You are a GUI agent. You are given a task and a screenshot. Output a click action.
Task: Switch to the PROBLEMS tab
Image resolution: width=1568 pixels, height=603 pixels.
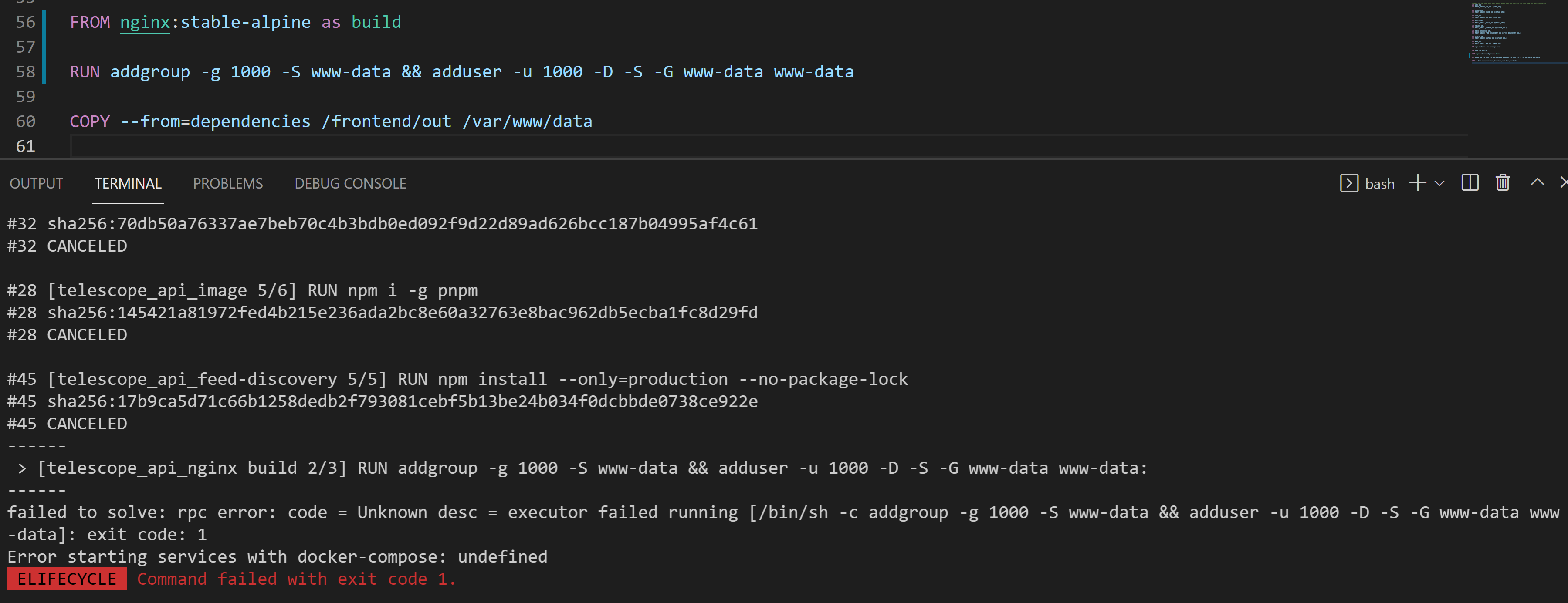228,183
